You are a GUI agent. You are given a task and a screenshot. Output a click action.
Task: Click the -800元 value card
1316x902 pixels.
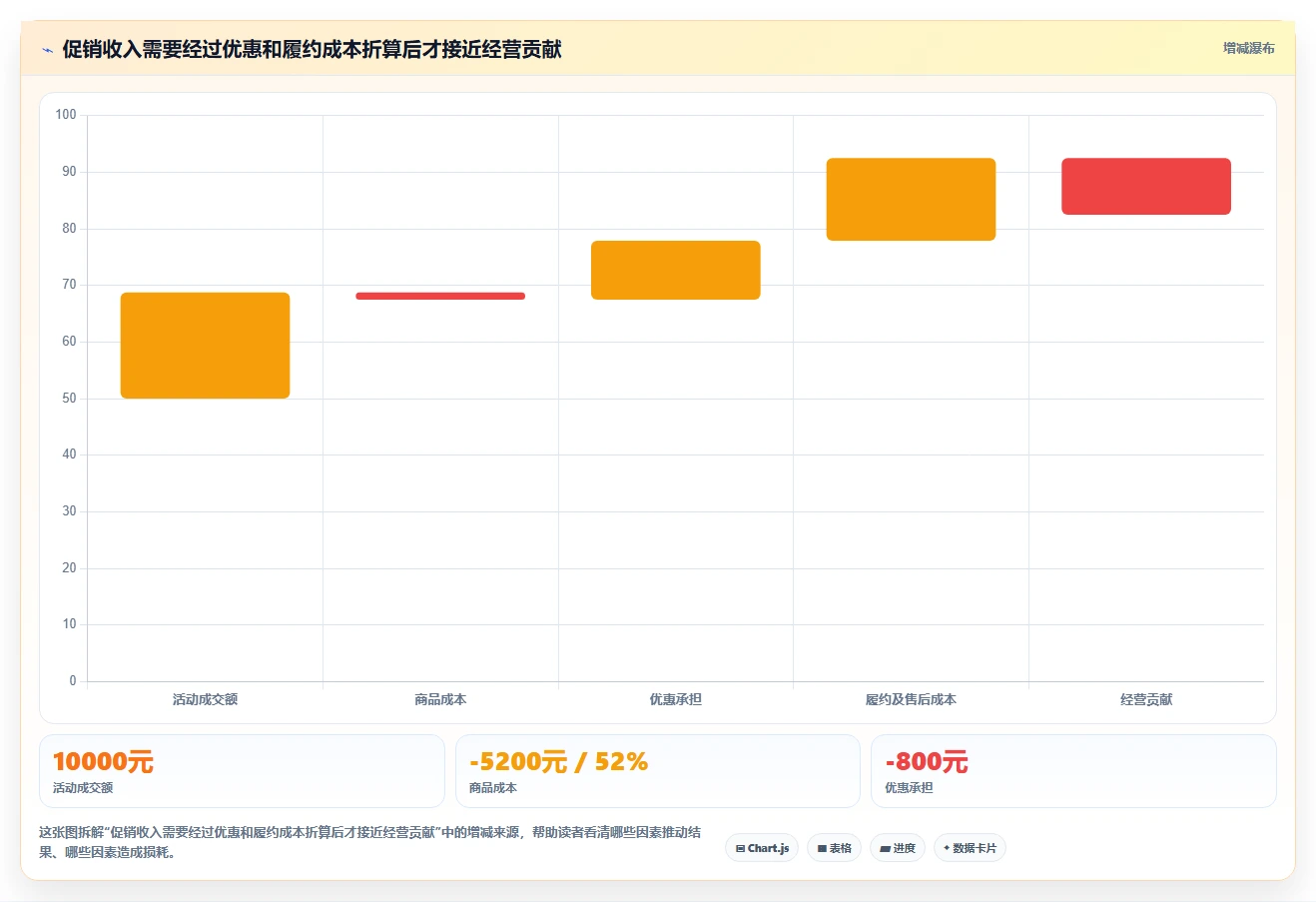(1073, 771)
